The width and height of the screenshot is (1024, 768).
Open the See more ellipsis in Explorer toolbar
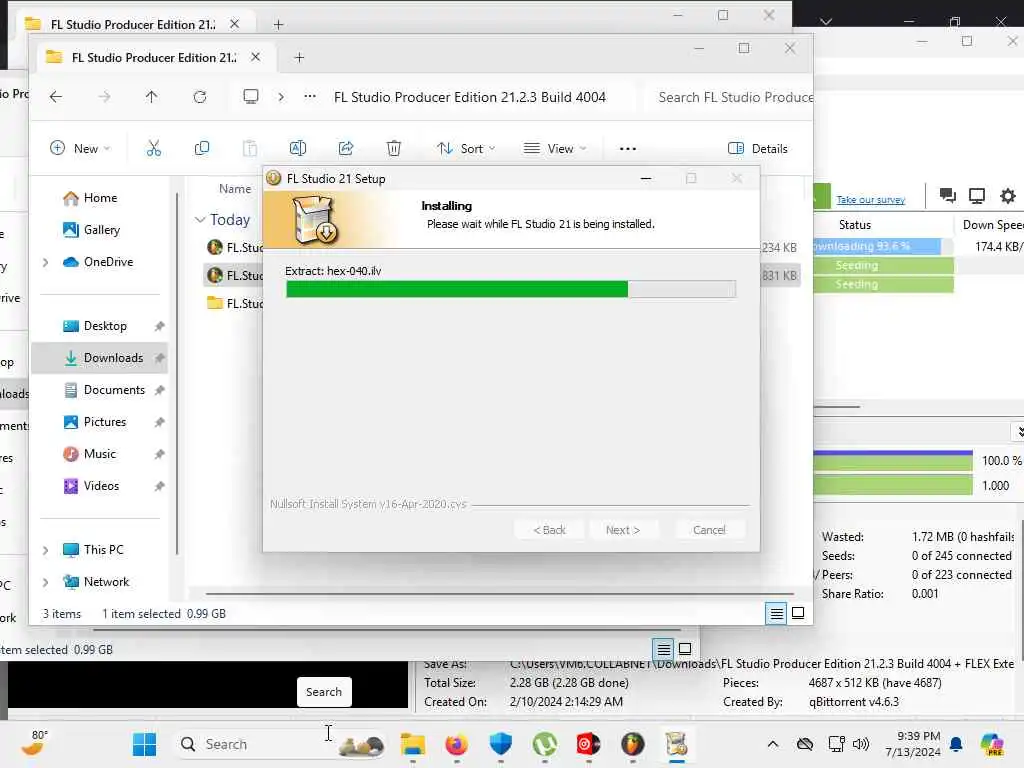pyautogui.click(x=628, y=149)
